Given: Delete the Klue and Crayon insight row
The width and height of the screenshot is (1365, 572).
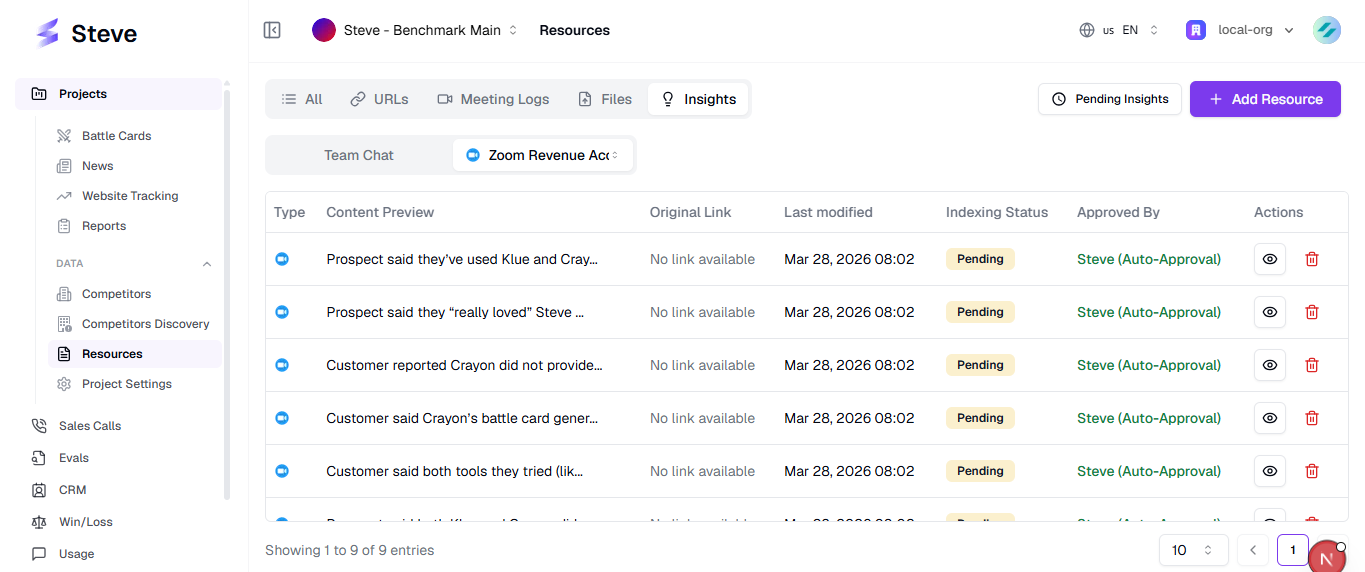Looking at the screenshot, I should click(1312, 259).
